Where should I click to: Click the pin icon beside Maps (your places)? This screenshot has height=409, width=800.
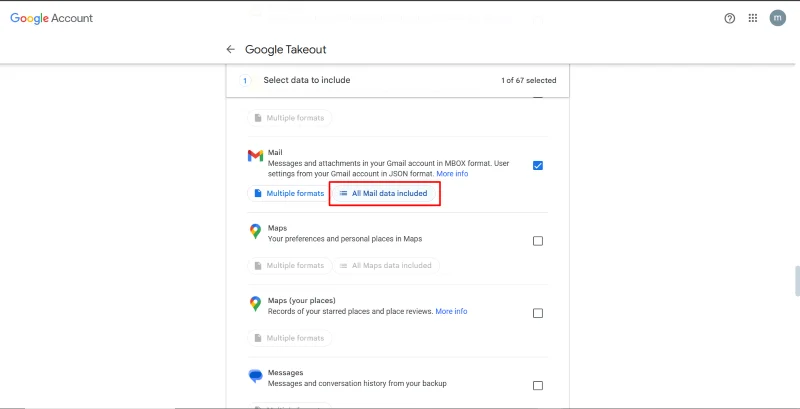[255, 304]
